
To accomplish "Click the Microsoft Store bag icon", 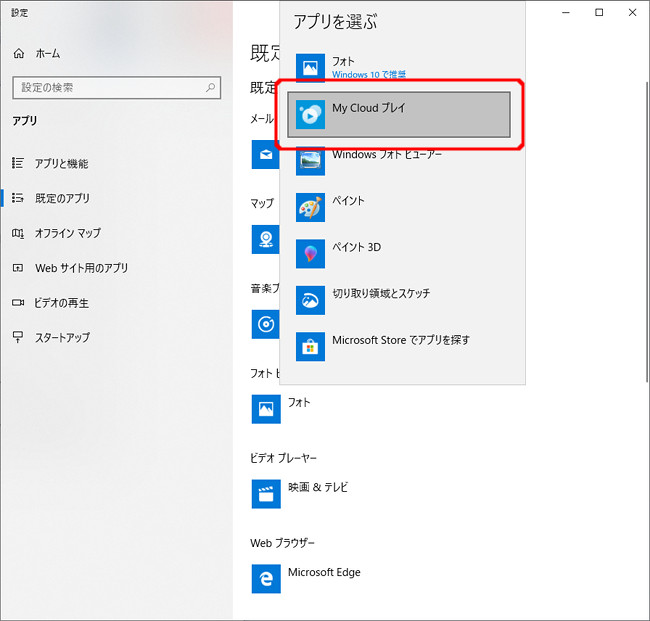I will click(x=311, y=346).
